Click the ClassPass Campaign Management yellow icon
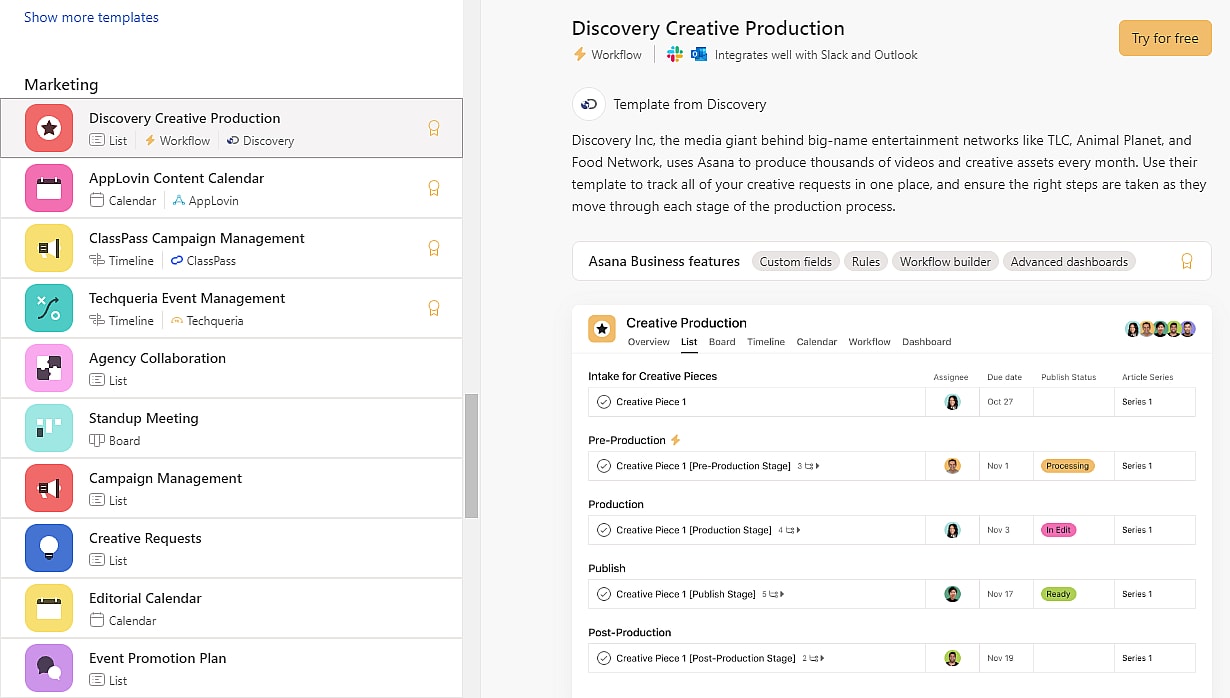 [49, 248]
